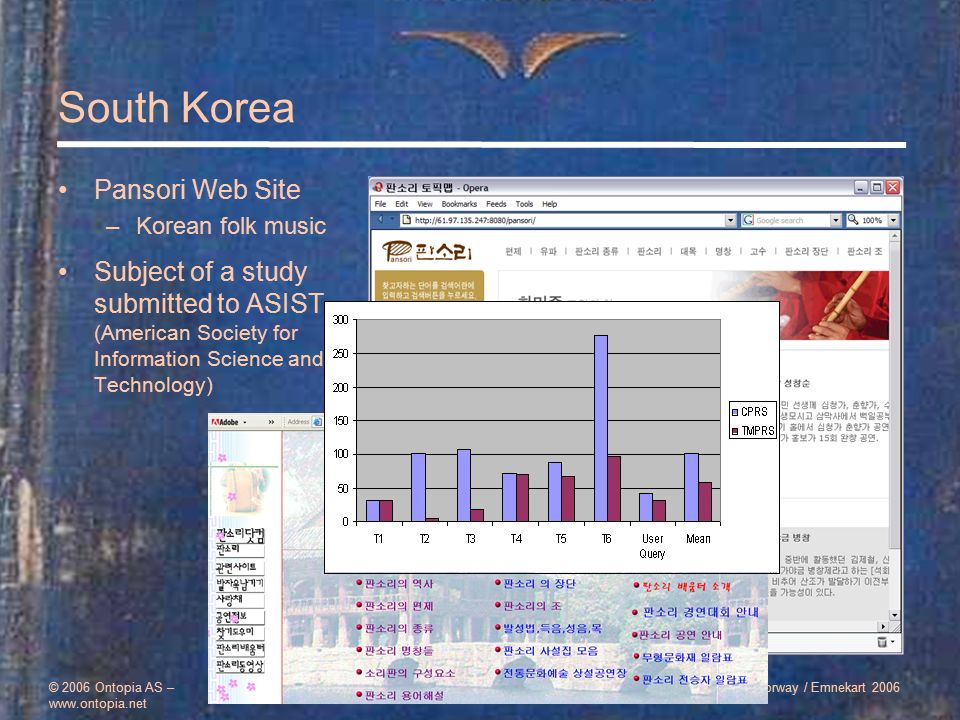Open the 판소리 경연대회 안내 link

coord(700,612)
